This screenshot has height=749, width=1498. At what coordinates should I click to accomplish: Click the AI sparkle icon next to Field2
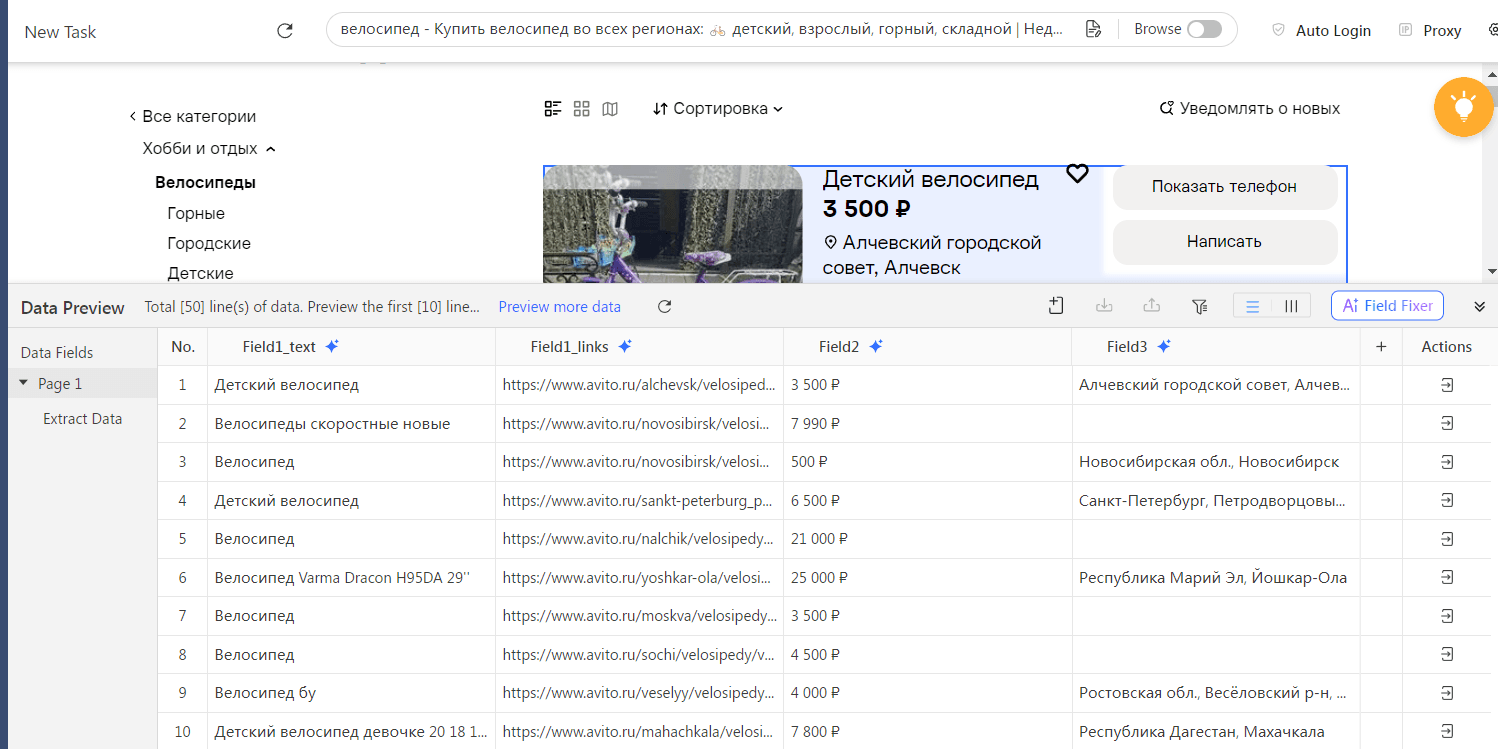(876, 346)
